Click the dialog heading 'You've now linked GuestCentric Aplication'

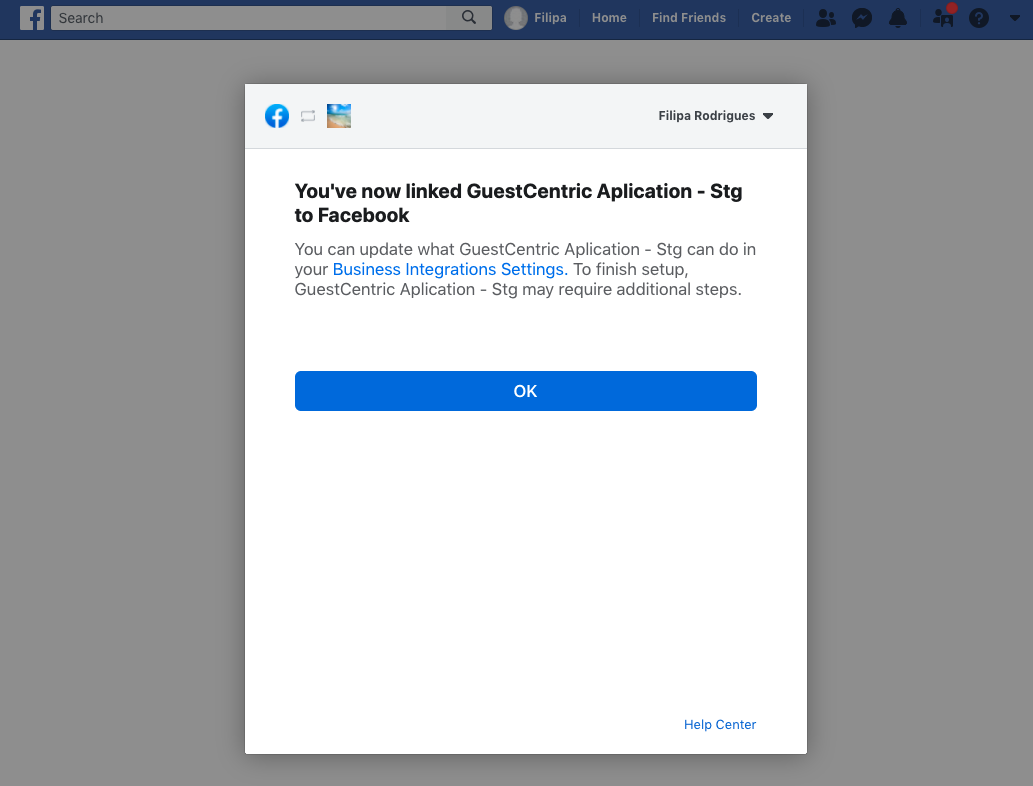[518, 203]
